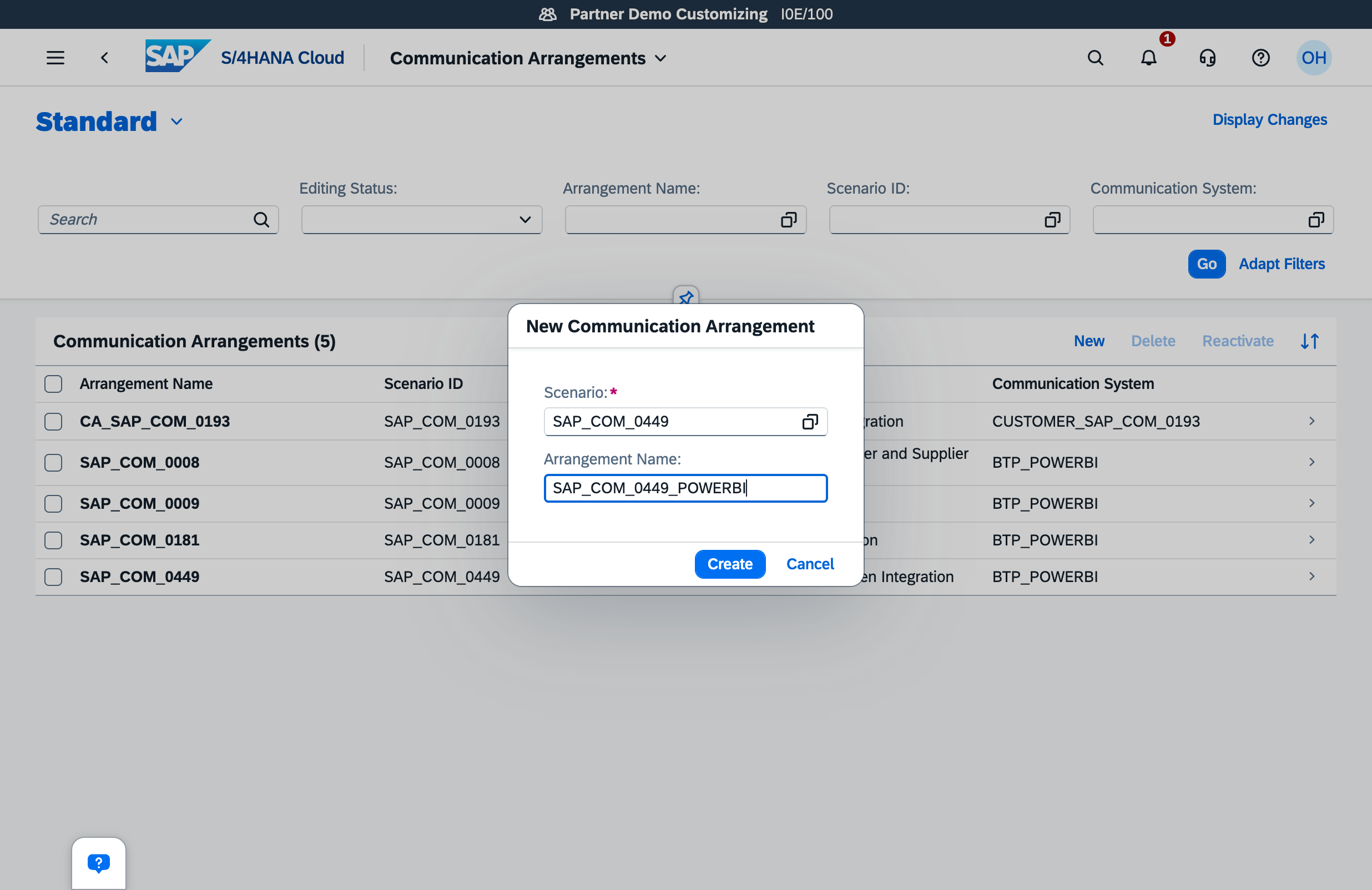Open Adapt Filters

click(1282, 264)
